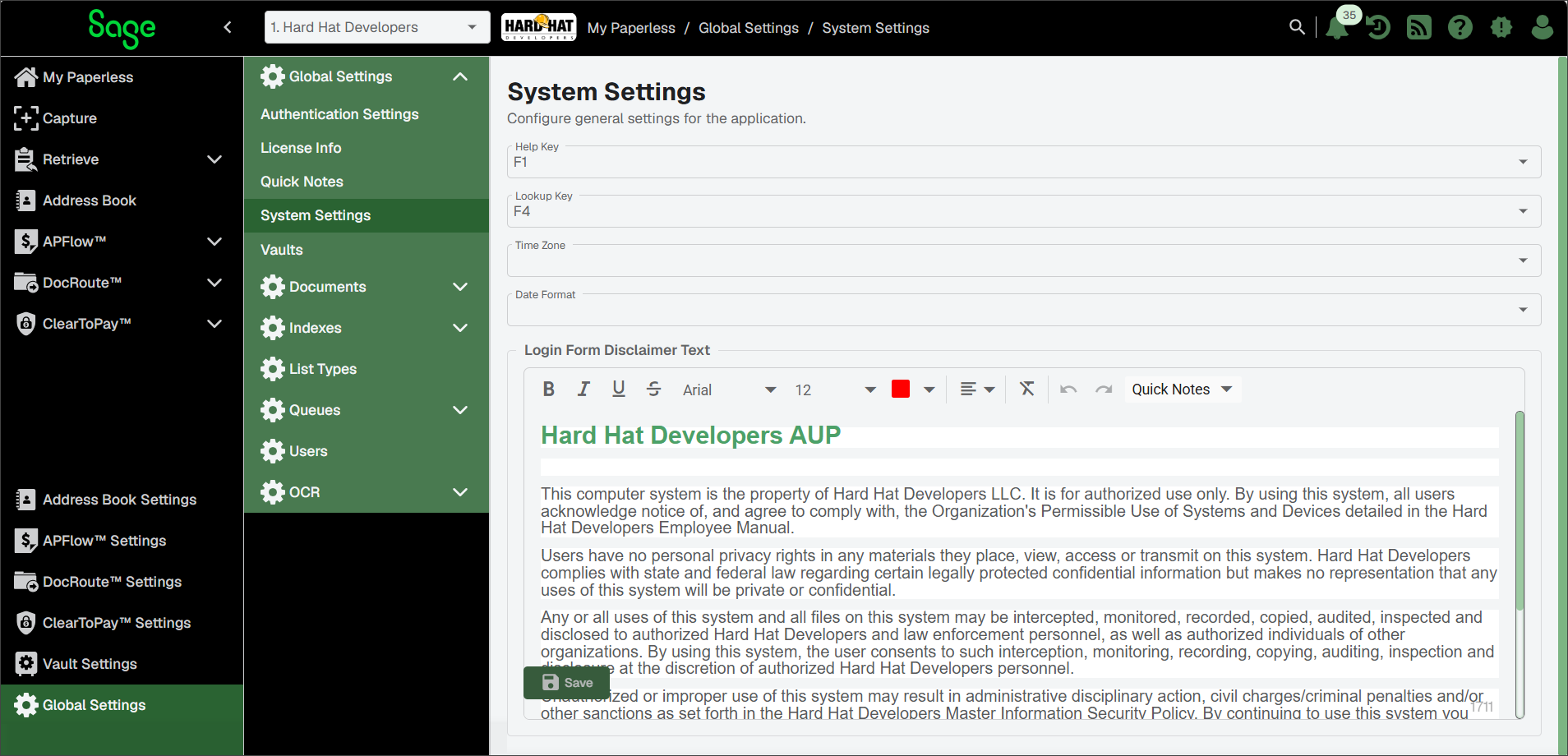Open Capture in the left sidebar
The width and height of the screenshot is (1568, 756).
click(122, 118)
